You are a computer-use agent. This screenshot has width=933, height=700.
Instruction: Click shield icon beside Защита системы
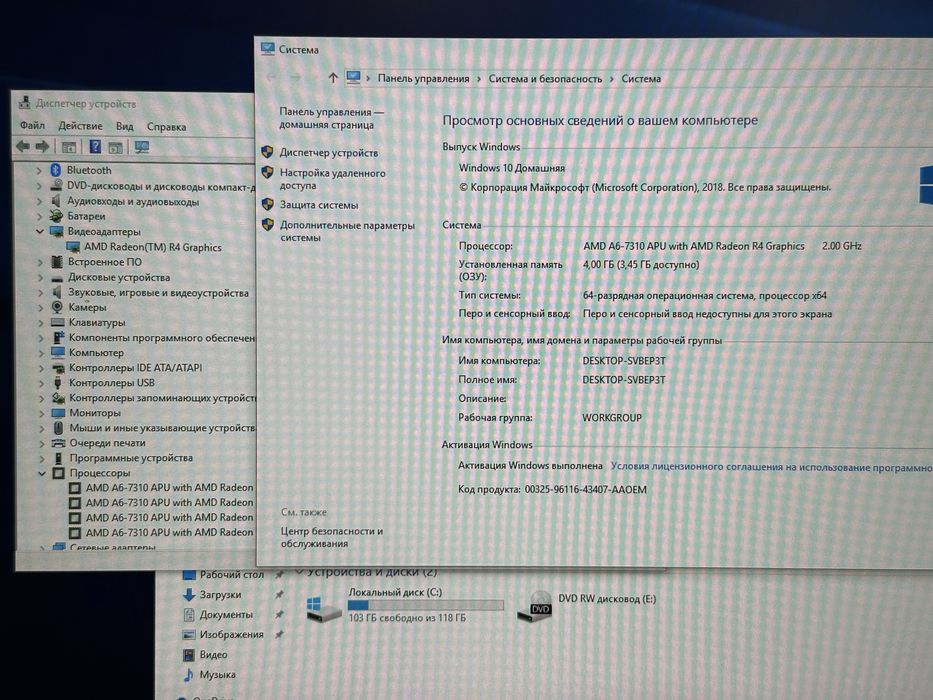268,204
